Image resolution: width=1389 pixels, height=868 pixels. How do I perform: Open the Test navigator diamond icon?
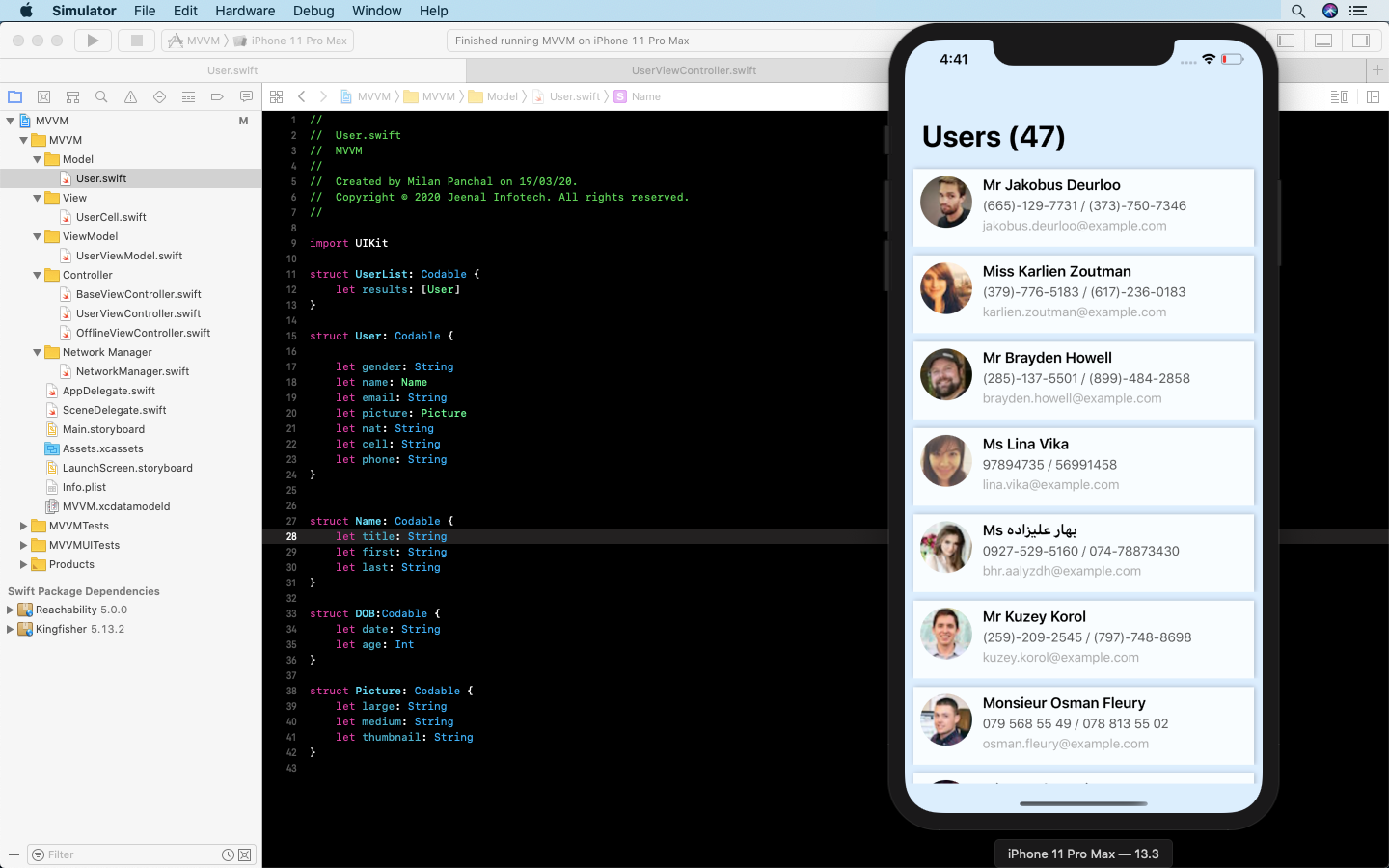pos(158,96)
